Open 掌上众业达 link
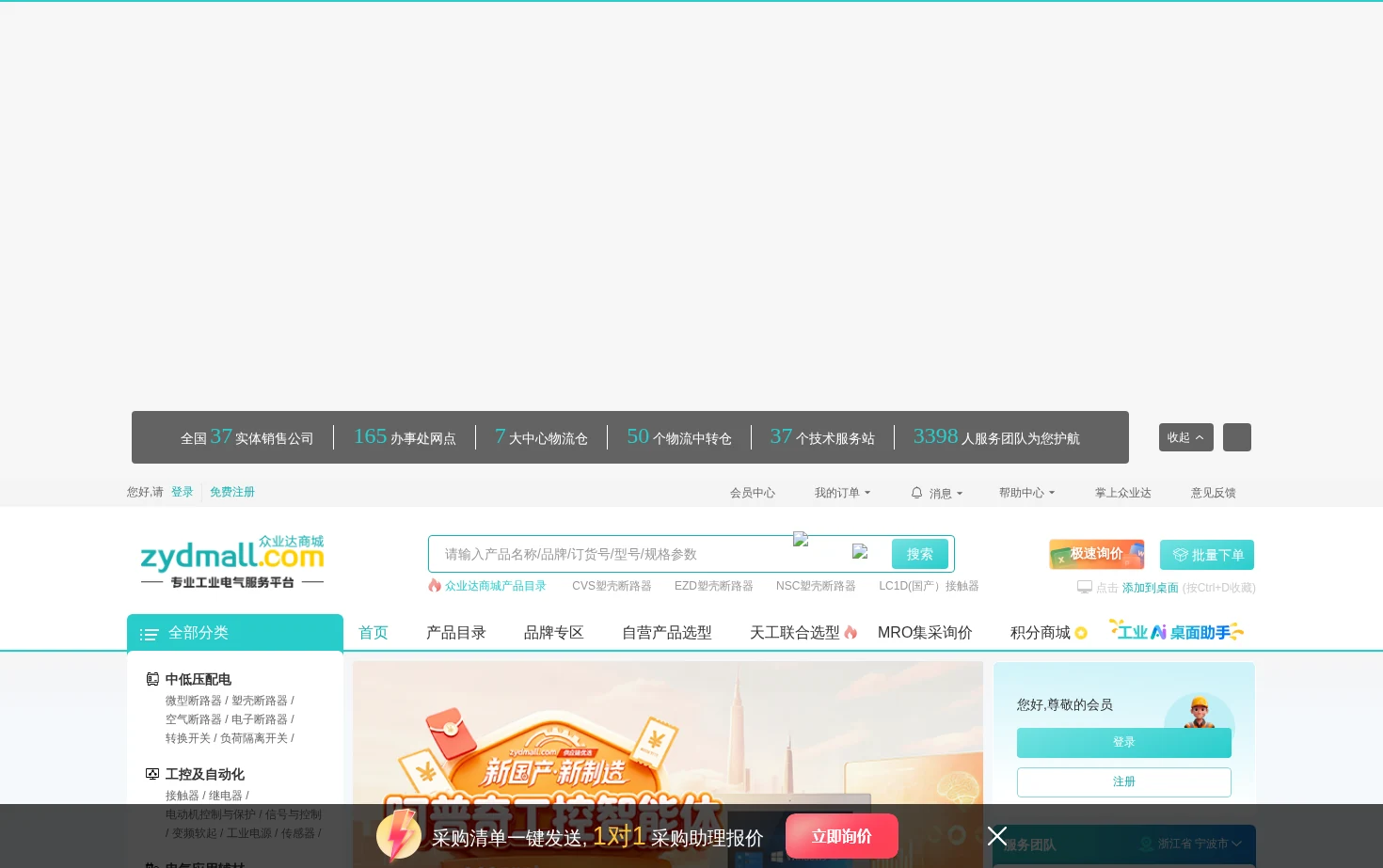This screenshot has width=1383, height=868. (x=1123, y=493)
